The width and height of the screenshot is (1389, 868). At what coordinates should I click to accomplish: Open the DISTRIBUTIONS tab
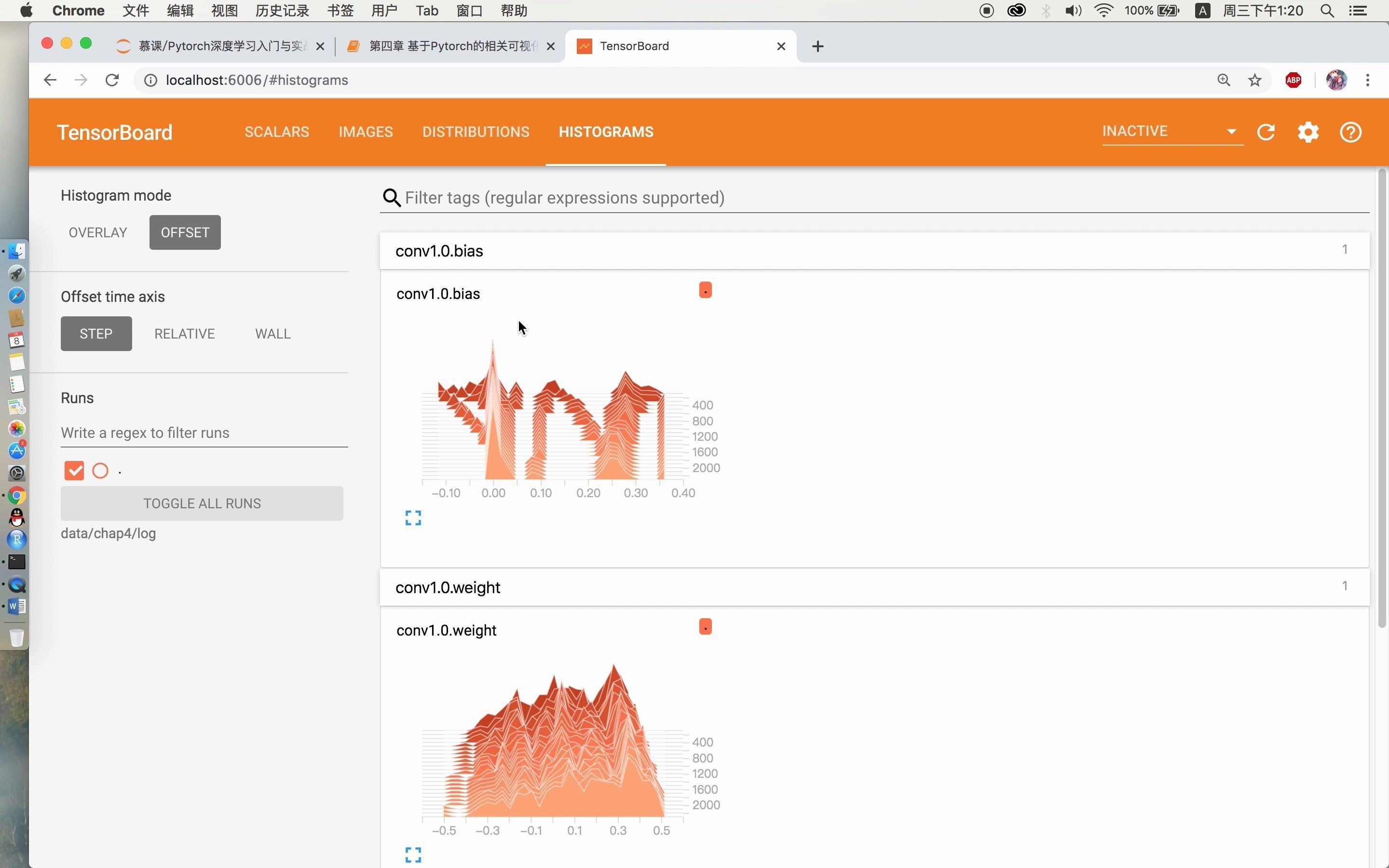[475, 132]
